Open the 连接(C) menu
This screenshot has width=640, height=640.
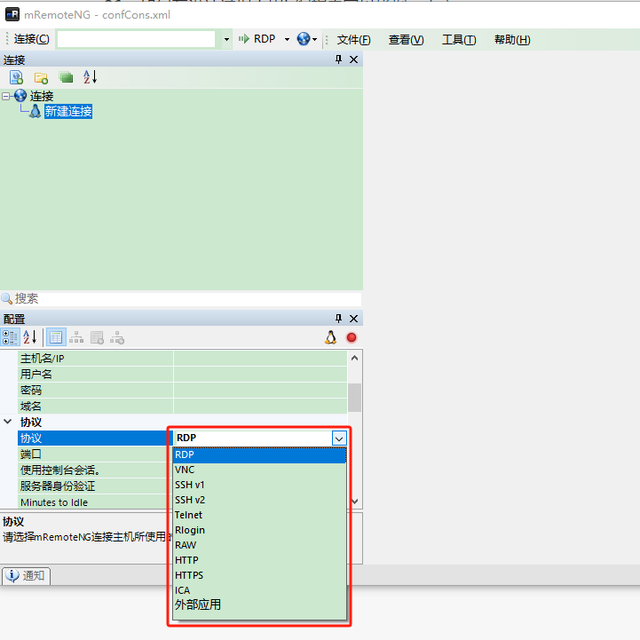point(31,39)
